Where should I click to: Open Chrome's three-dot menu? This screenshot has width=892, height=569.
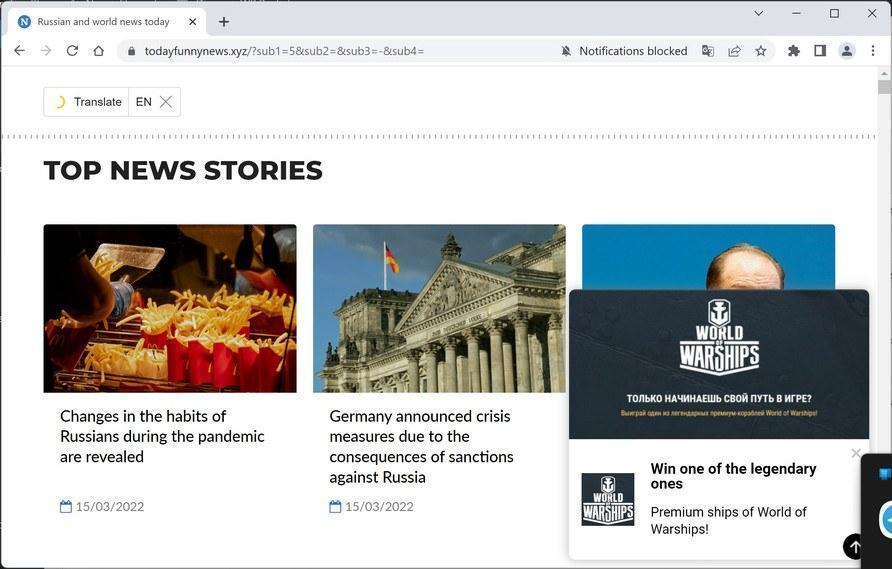click(873, 51)
